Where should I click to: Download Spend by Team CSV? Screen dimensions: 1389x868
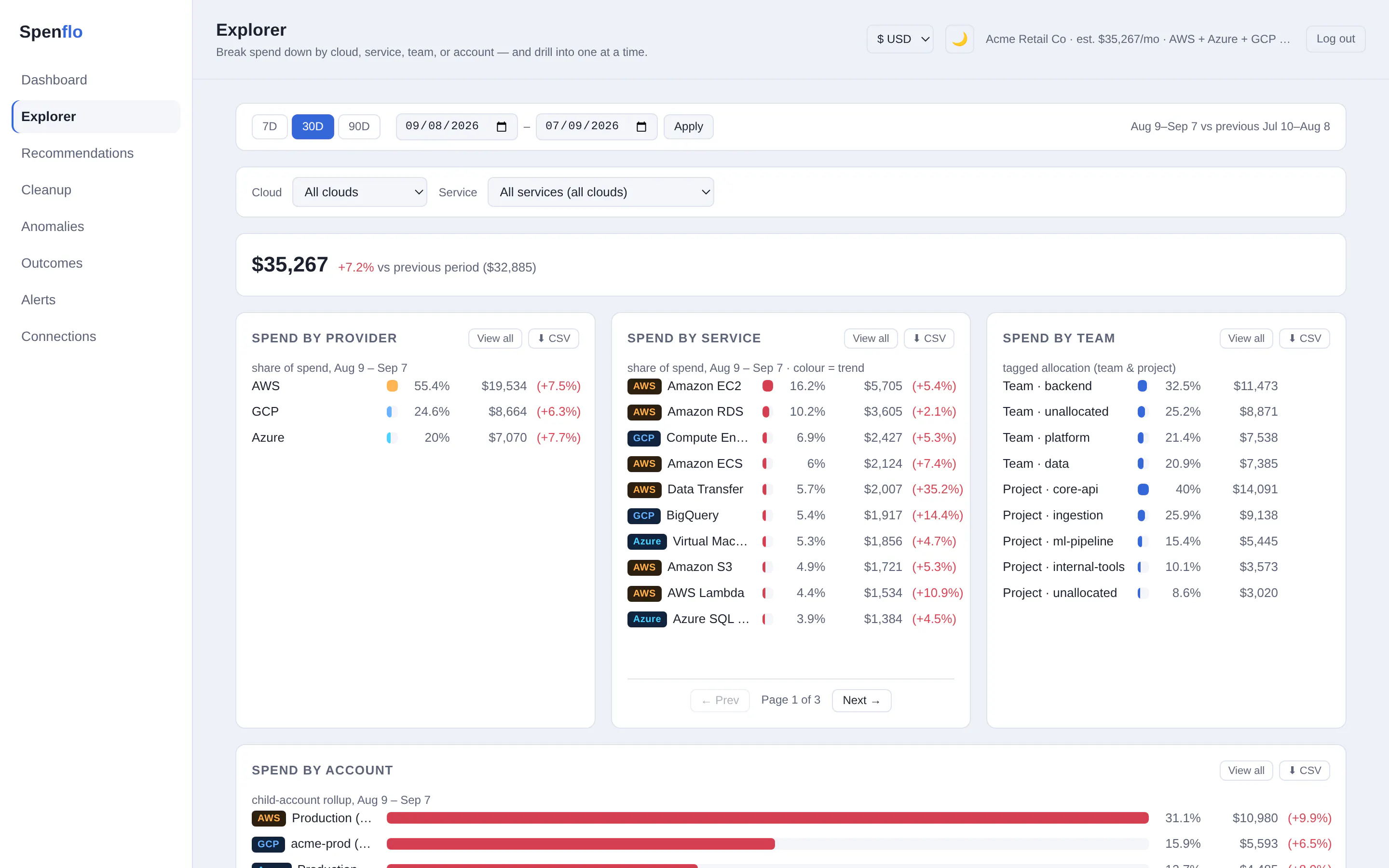coord(1304,338)
